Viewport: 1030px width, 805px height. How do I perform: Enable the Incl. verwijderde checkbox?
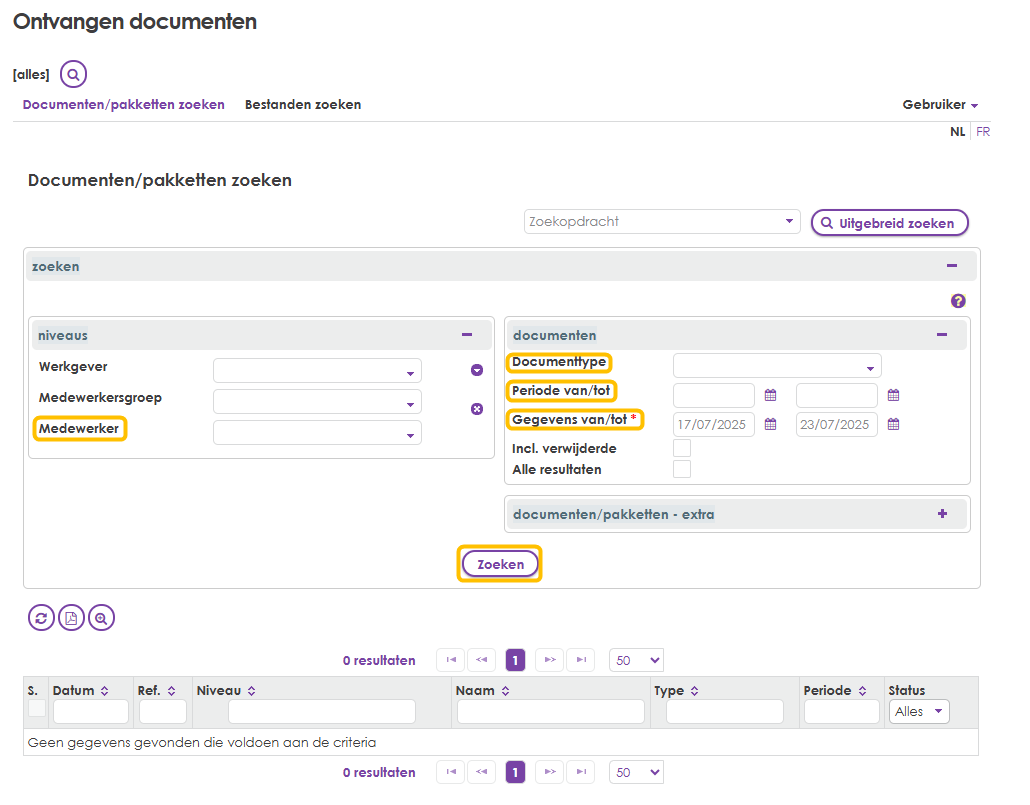[x=681, y=448]
